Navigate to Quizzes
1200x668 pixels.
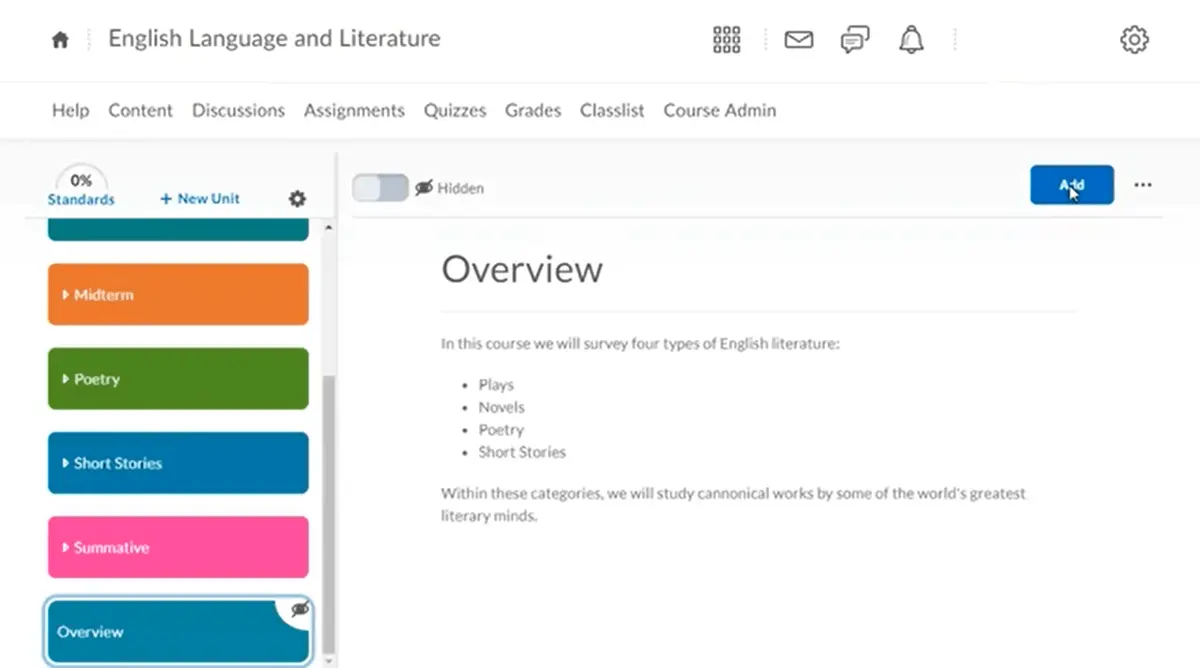pyautogui.click(x=455, y=110)
